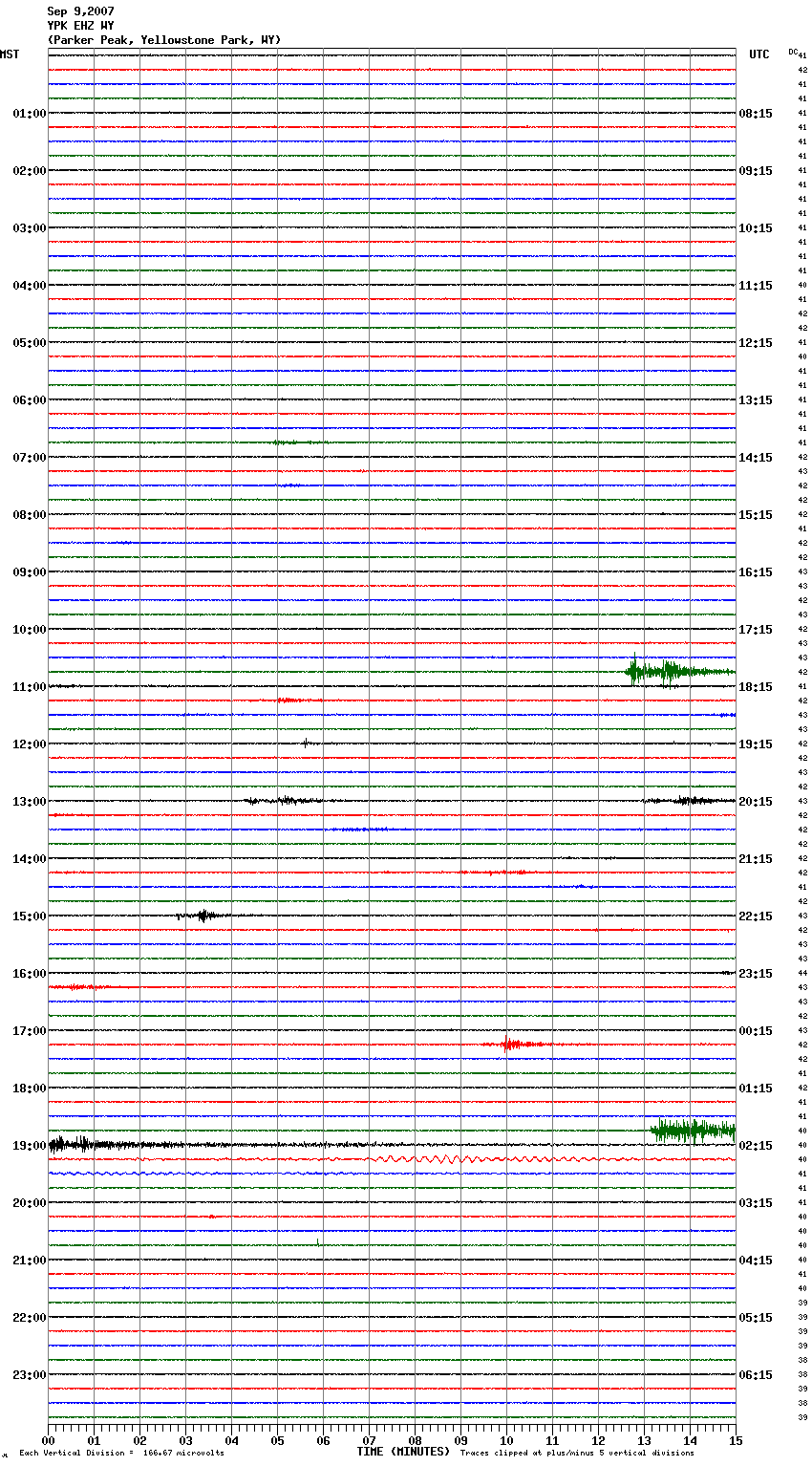Click the 'UTC' timezone header
The width and height of the screenshot is (812, 1466).
759,54
